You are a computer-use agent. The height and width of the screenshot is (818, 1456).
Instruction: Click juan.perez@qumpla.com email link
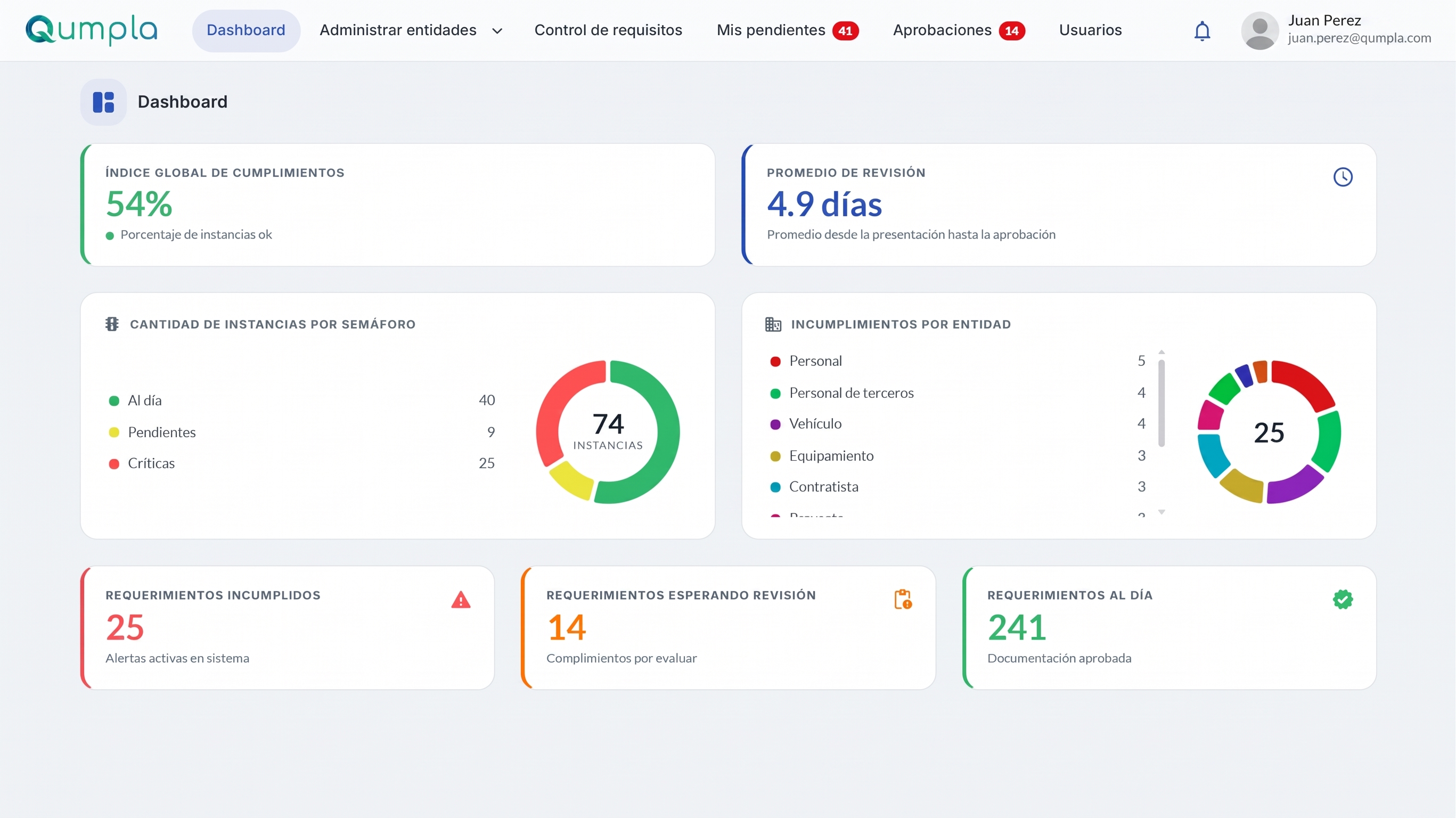pyautogui.click(x=1359, y=38)
